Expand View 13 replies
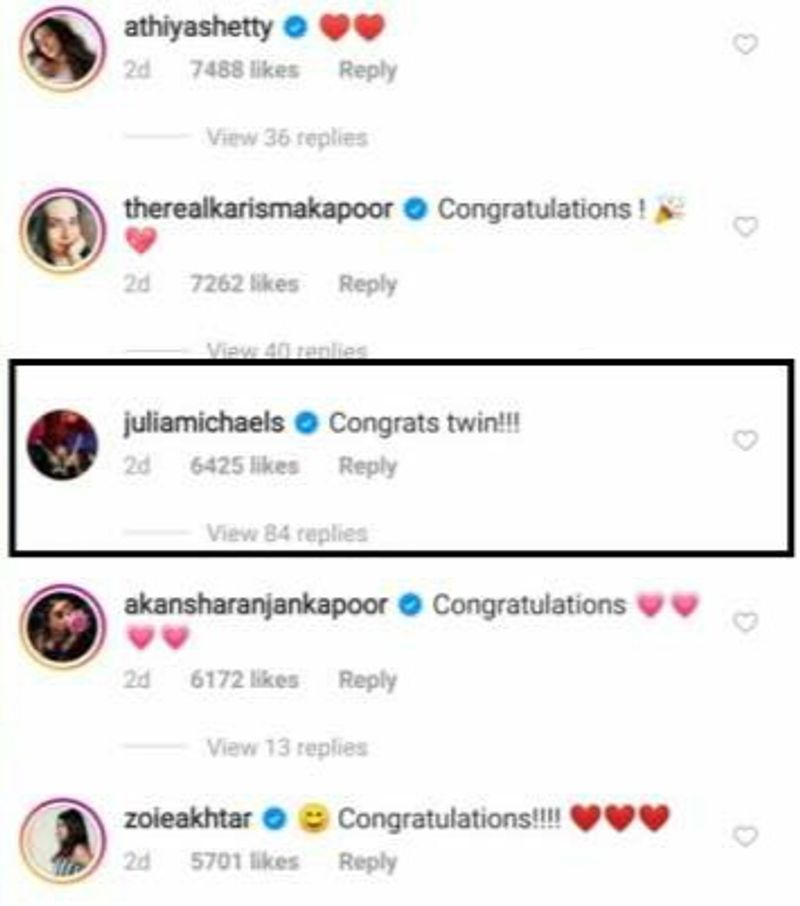The width and height of the screenshot is (800, 906). coord(287,747)
